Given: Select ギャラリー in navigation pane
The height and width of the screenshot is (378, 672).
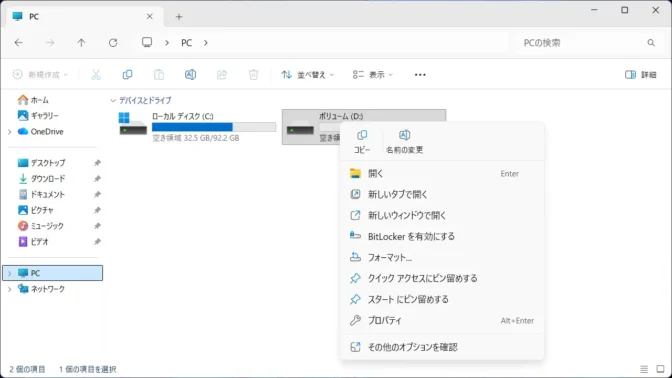Looking at the screenshot, I should click(44, 116).
